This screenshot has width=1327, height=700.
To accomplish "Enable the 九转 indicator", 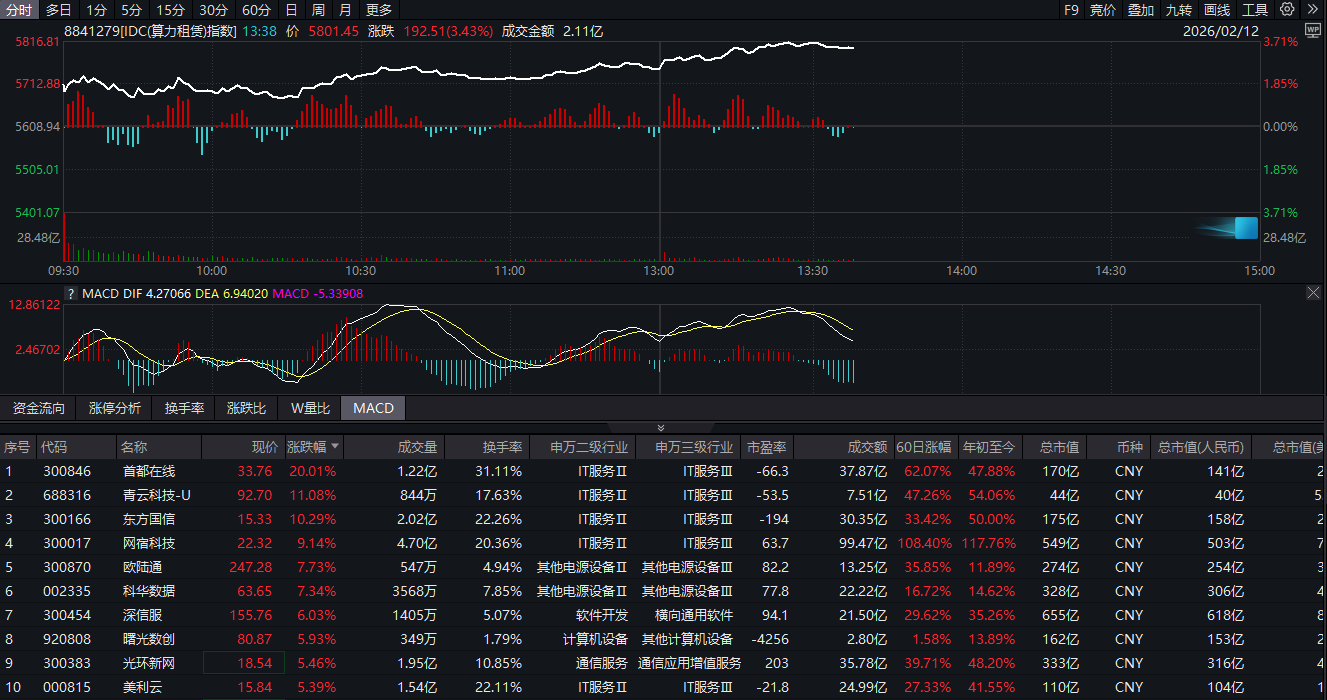I will coord(1179,10).
